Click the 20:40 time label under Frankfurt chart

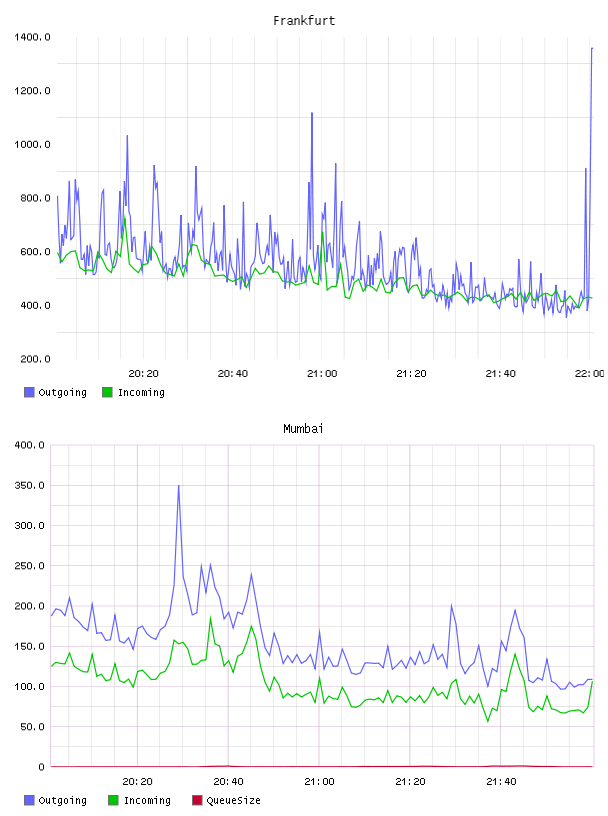click(233, 374)
